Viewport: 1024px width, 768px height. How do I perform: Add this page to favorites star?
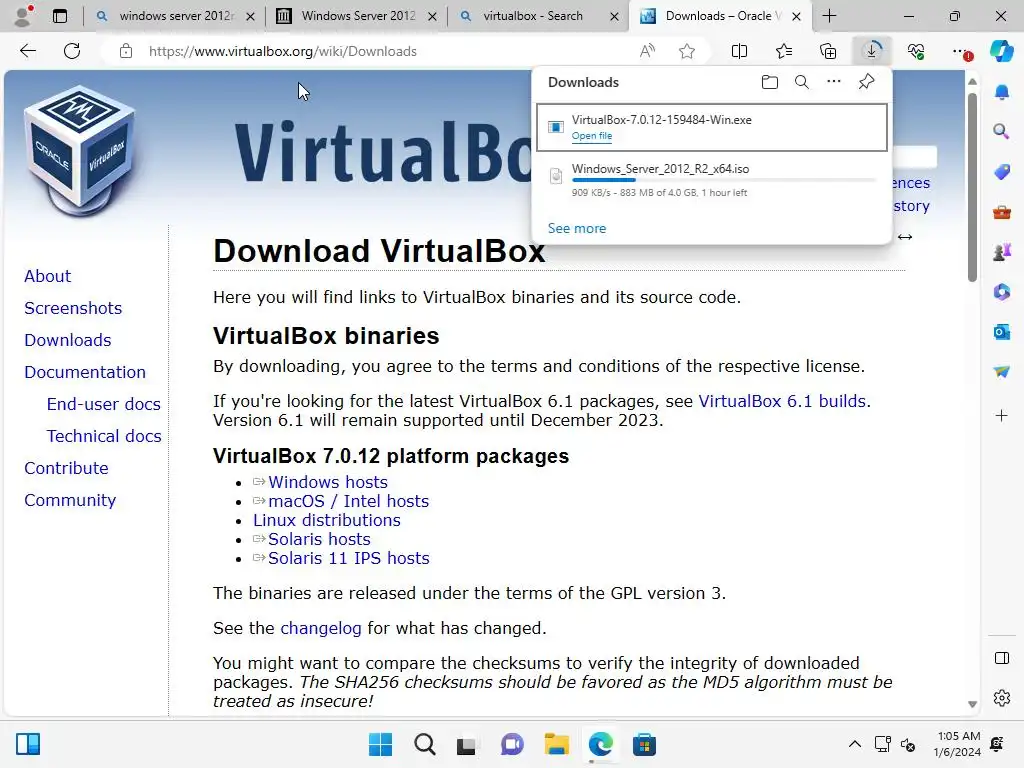tap(686, 51)
